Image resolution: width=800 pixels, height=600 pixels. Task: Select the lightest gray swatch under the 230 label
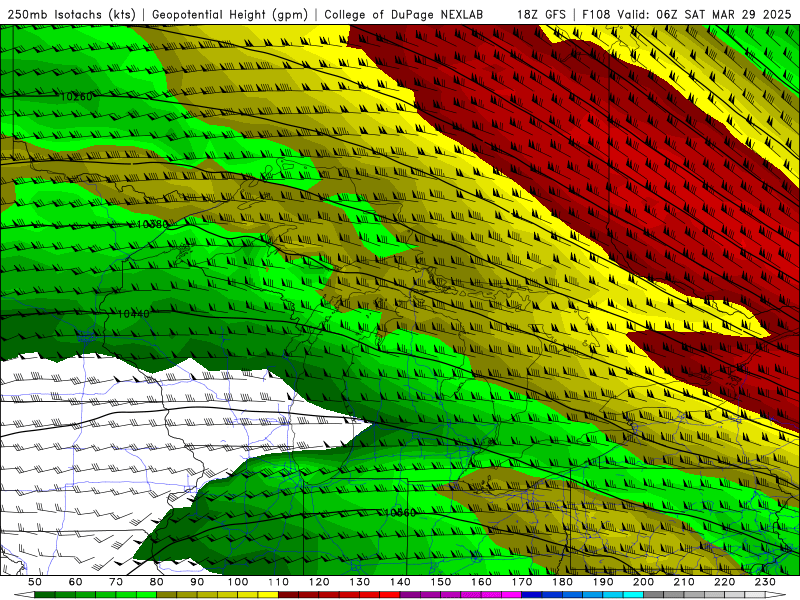(755, 595)
